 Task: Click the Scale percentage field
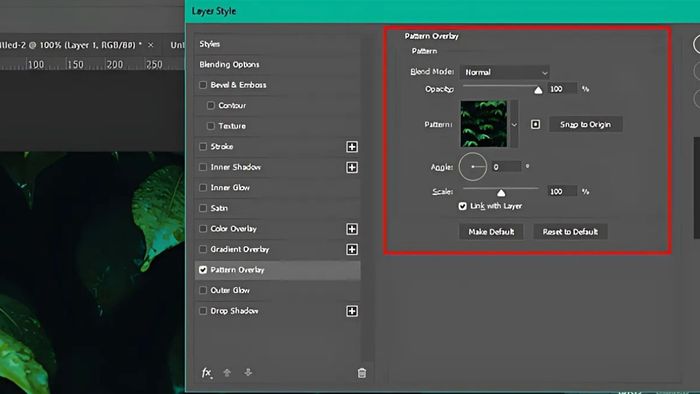coord(562,191)
